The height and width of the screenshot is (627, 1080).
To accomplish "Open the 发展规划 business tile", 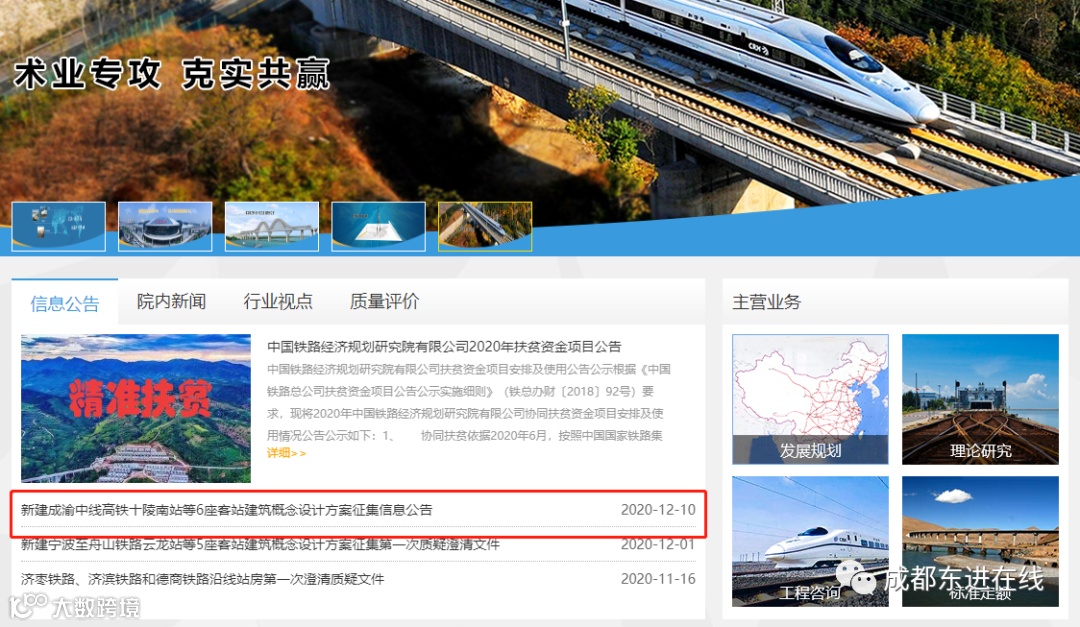I will tap(811, 400).
